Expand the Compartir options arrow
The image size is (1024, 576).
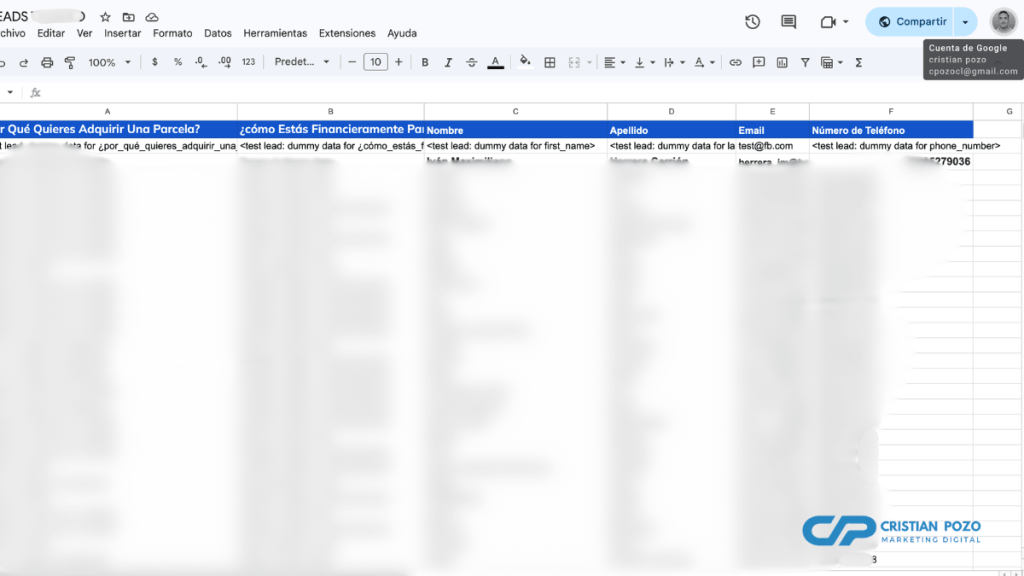pos(965,22)
